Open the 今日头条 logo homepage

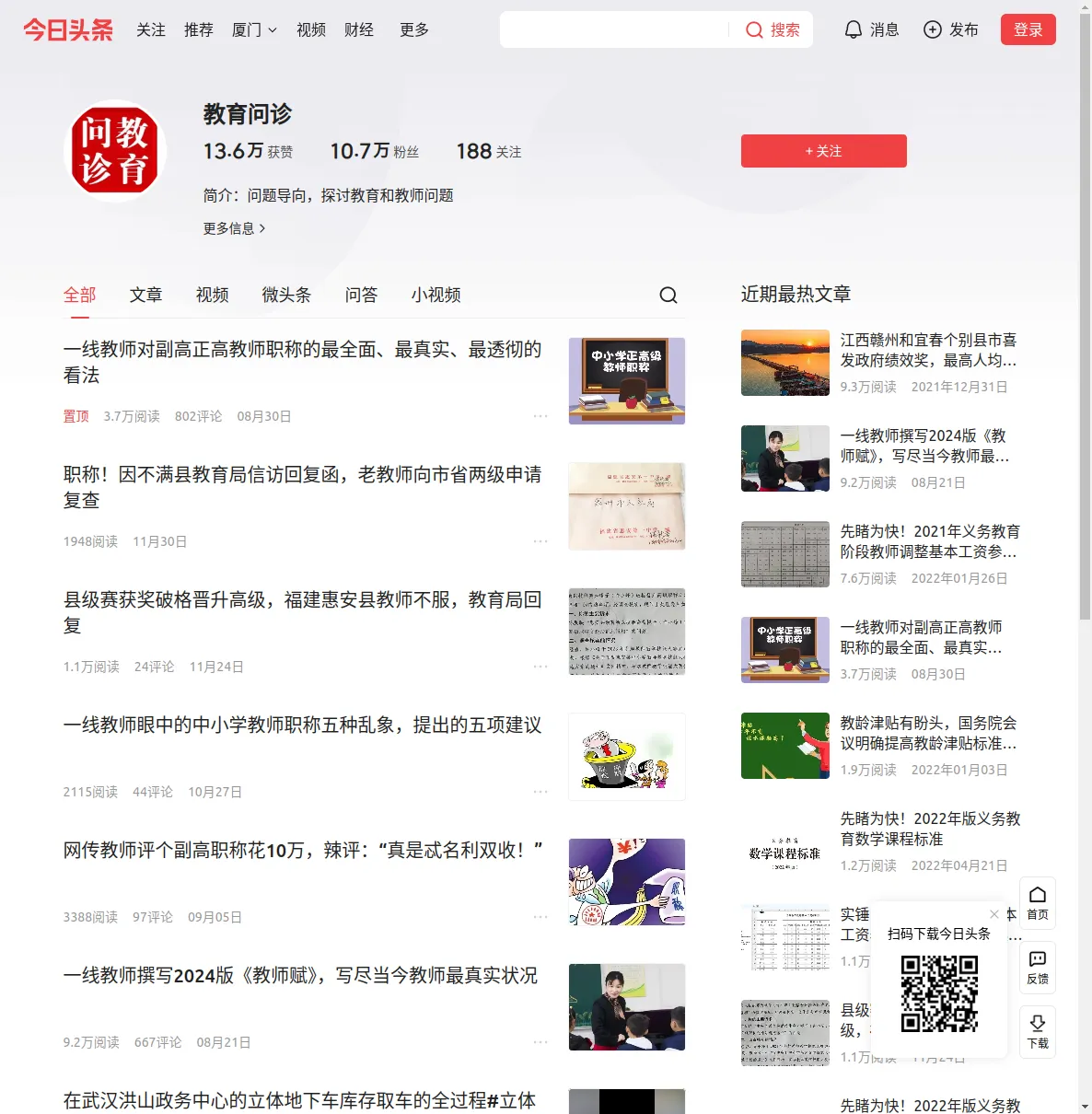point(68,29)
